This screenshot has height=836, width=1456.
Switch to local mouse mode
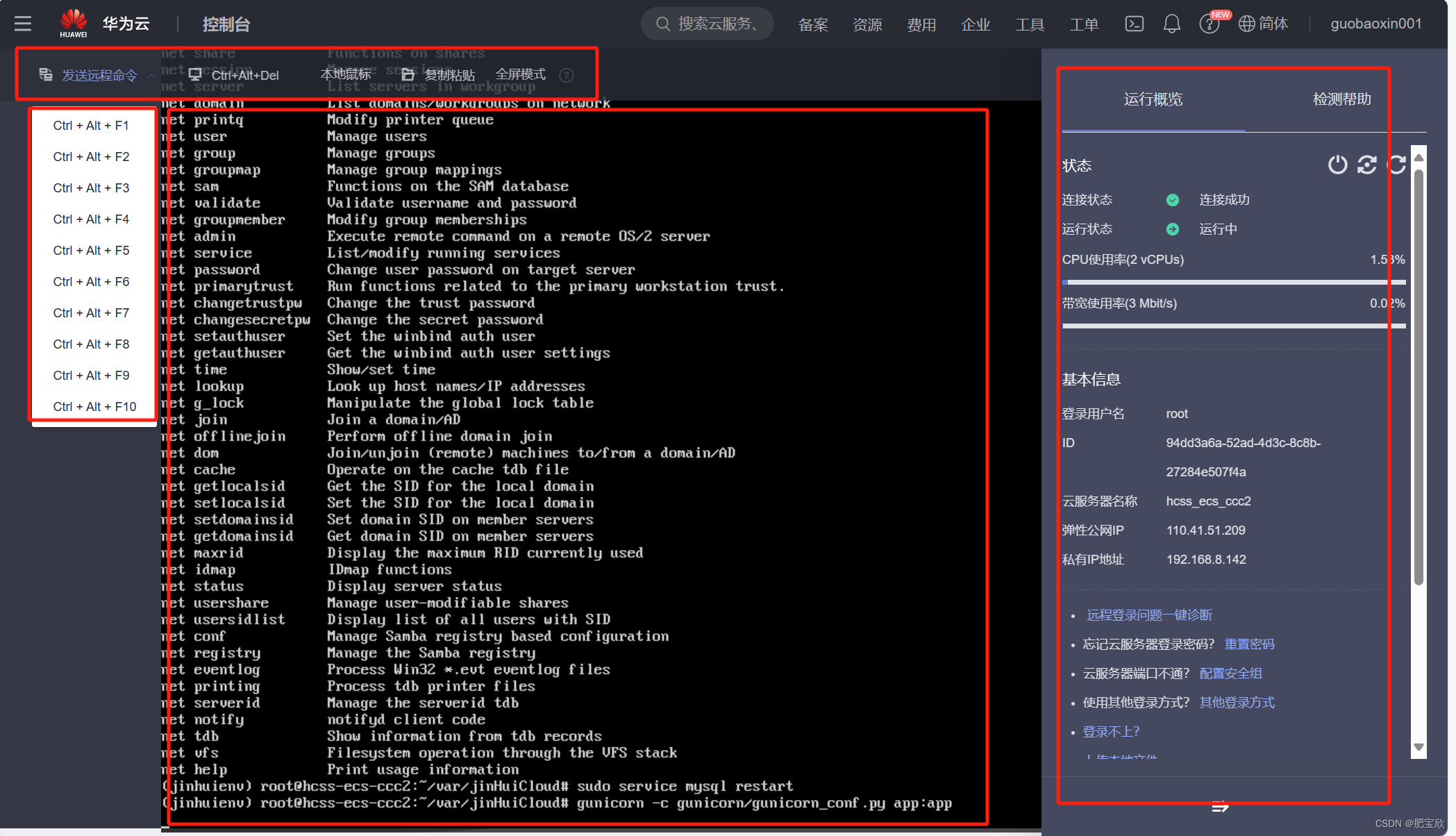(346, 74)
